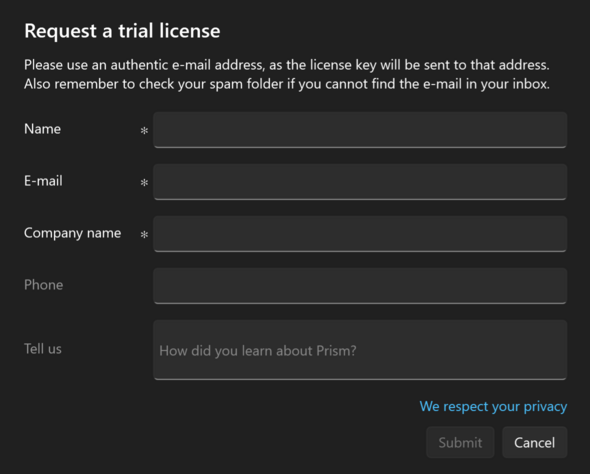Select the Company name input field

tap(360, 234)
